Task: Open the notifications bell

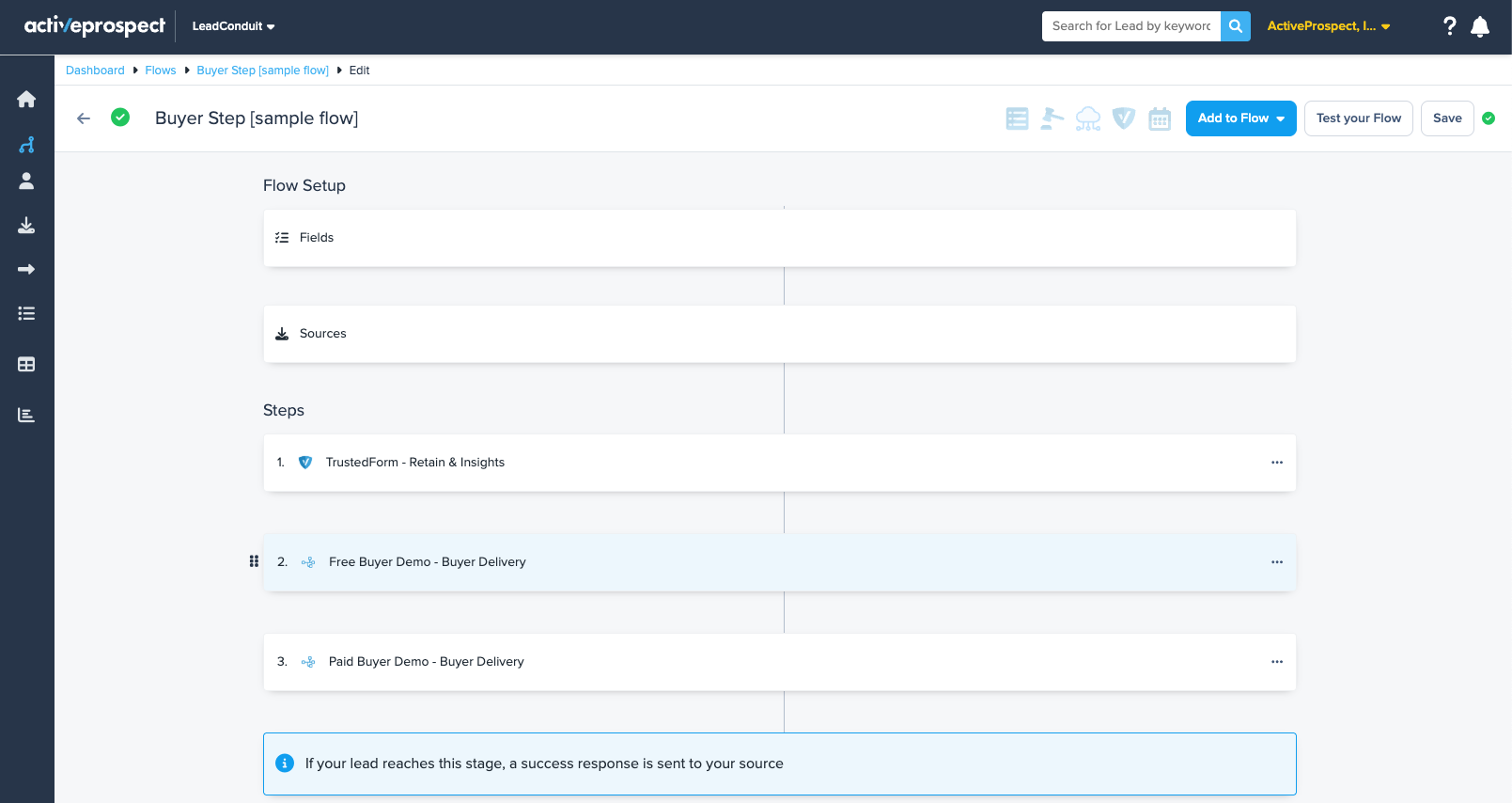Action: 1480,26
